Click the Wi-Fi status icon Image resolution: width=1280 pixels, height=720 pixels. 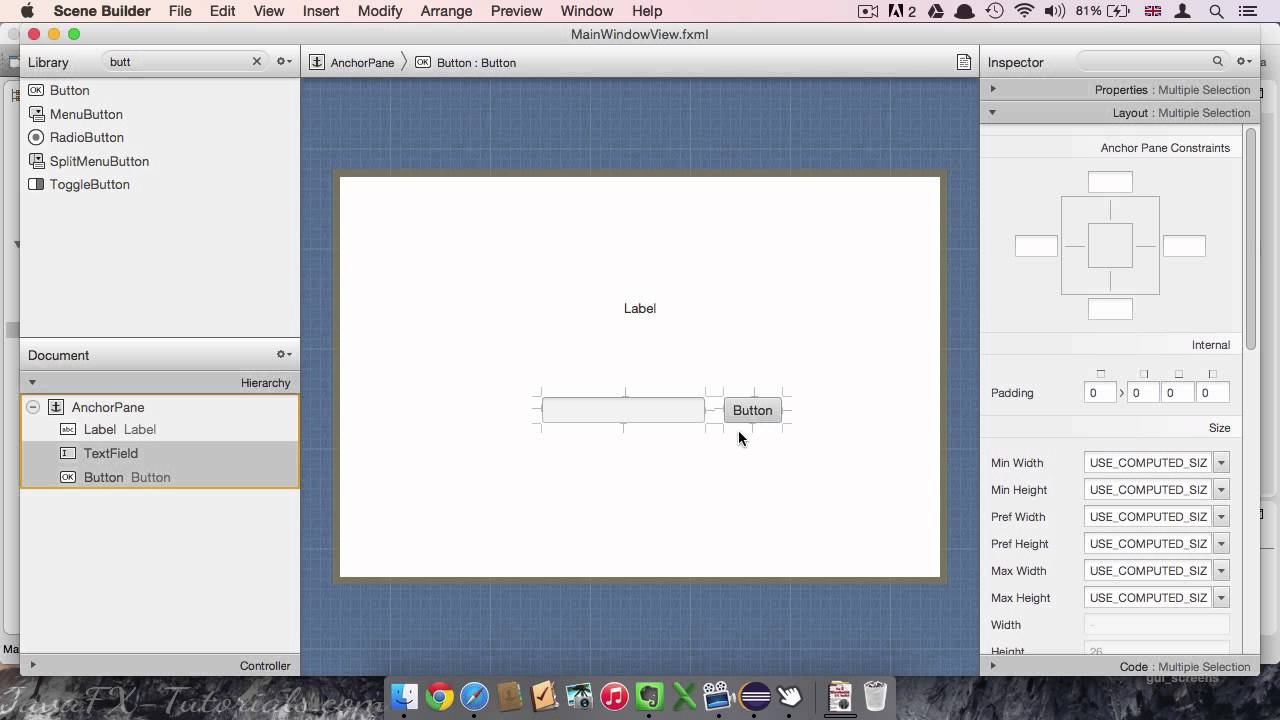pyautogui.click(x=1024, y=11)
